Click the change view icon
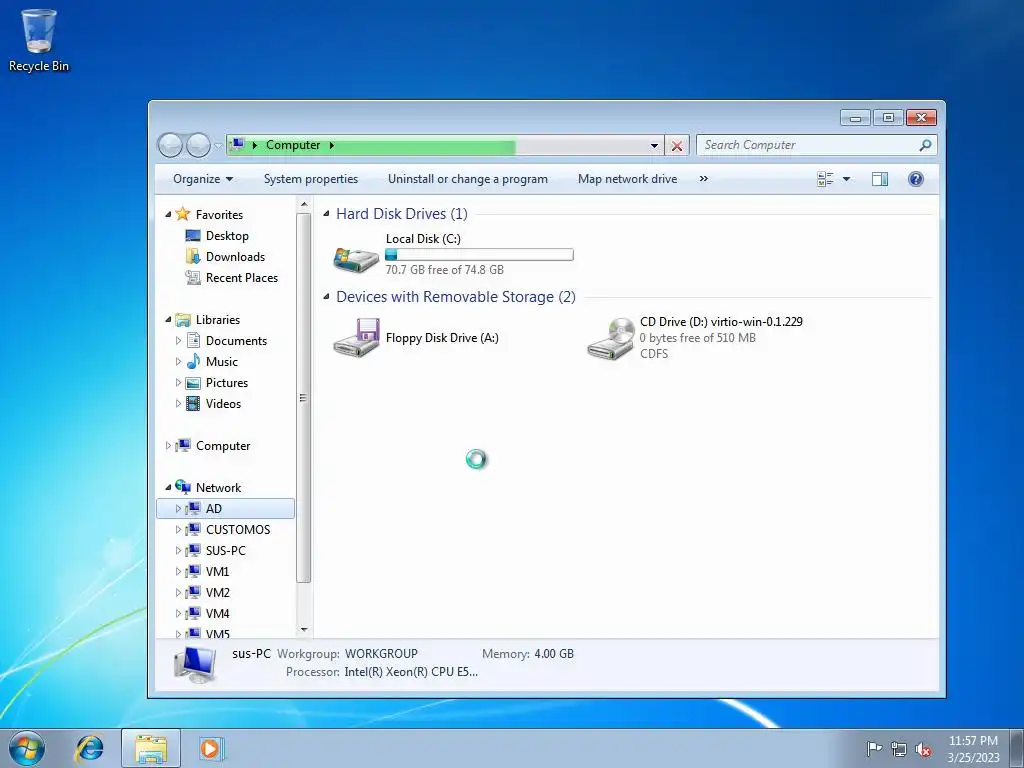 tap(825, 179)
